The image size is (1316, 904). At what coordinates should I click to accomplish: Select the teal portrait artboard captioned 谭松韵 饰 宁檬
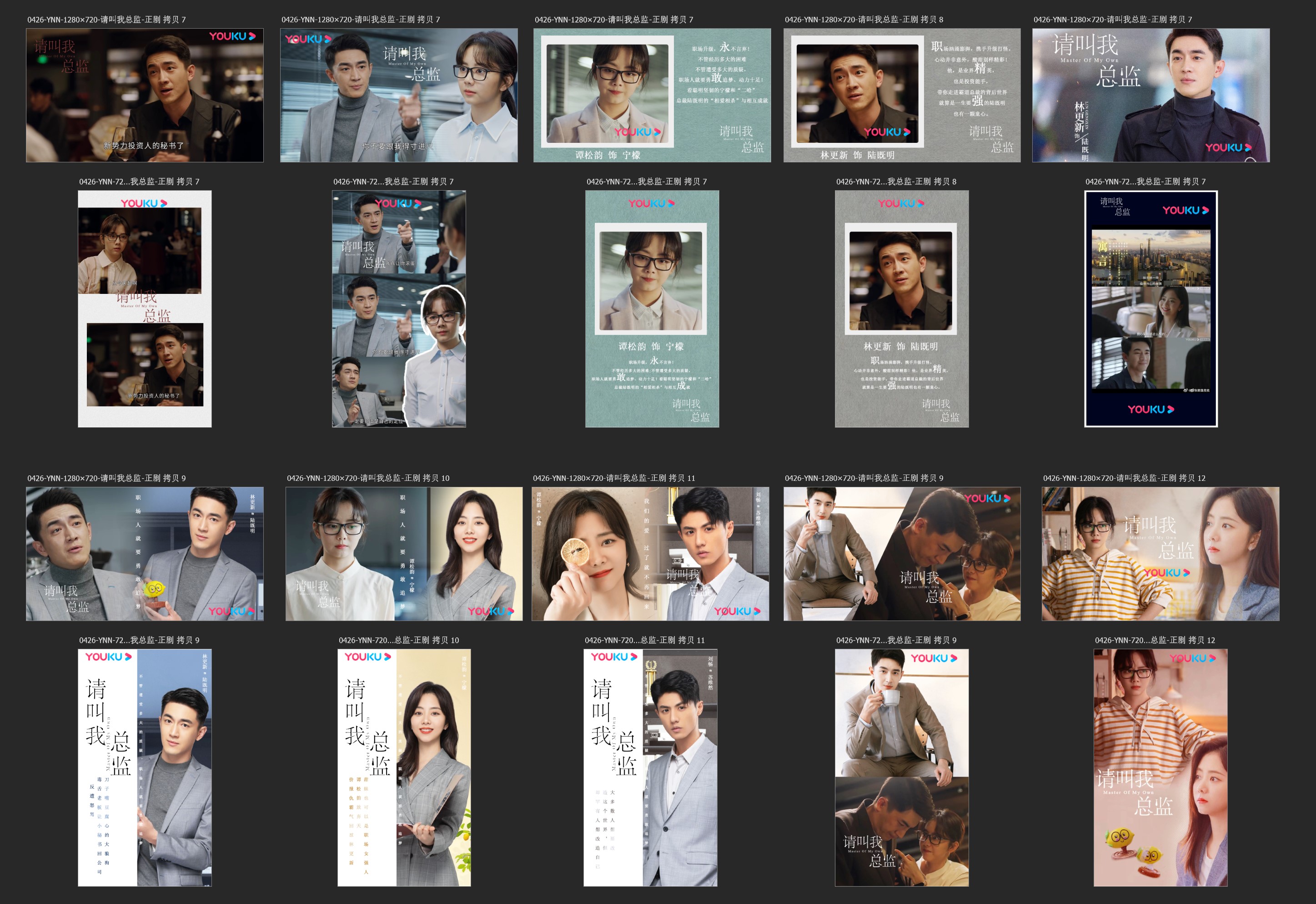[x=652, y=309]
